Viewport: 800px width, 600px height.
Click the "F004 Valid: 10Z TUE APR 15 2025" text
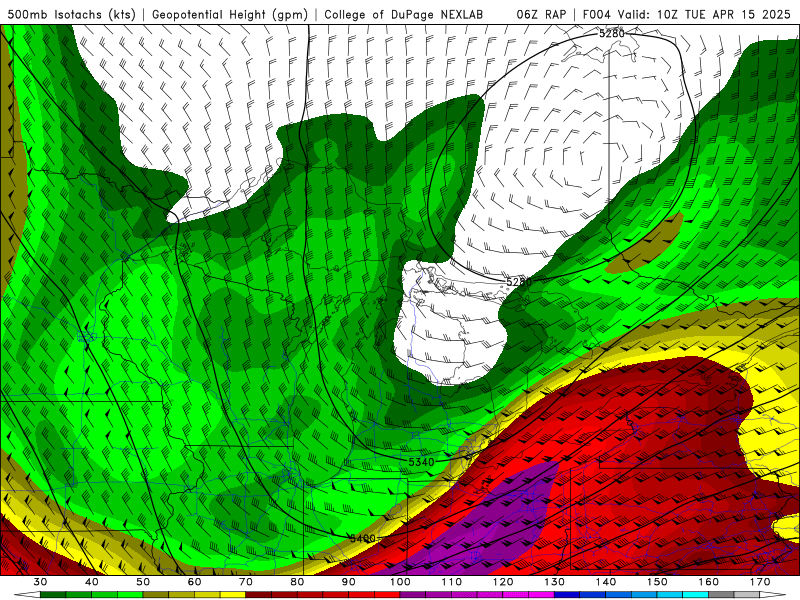coord(687,15)
